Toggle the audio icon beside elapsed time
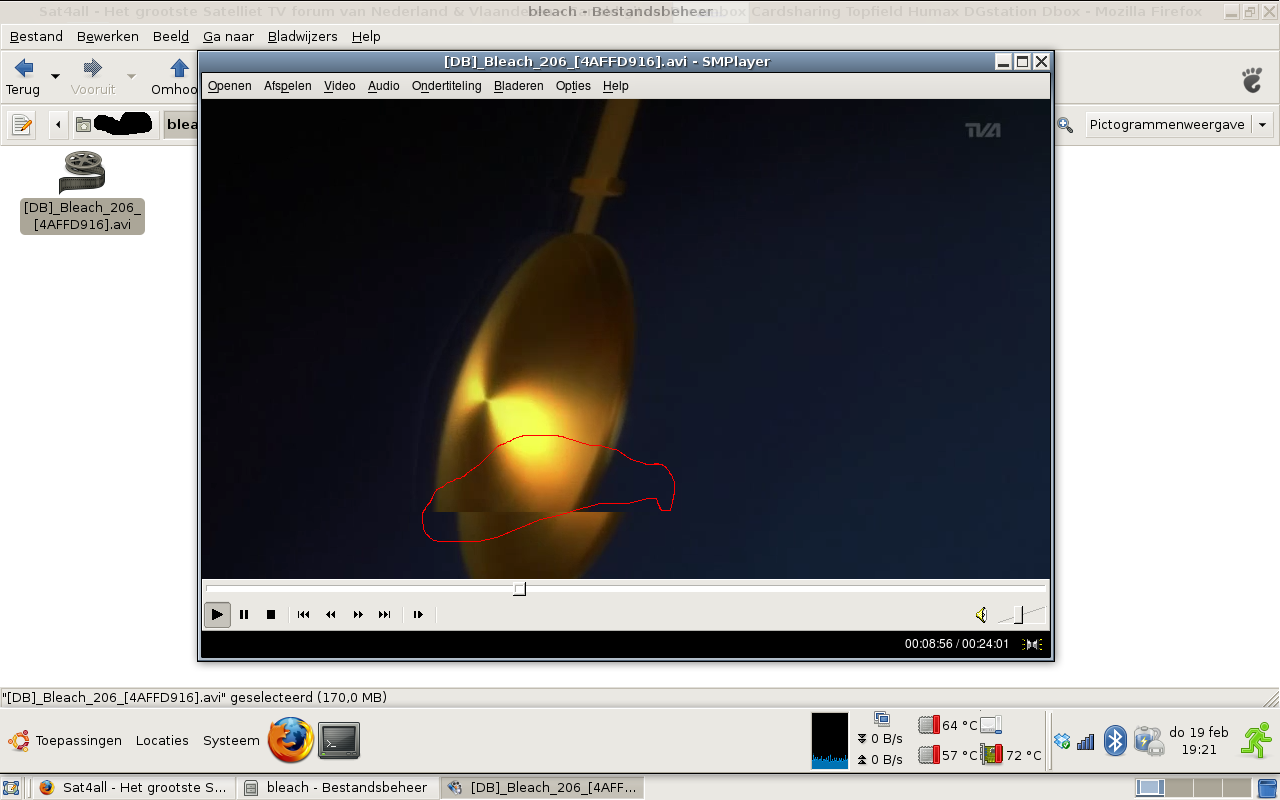Viewport: 1280px width, 800px height. pos(1033,644)
